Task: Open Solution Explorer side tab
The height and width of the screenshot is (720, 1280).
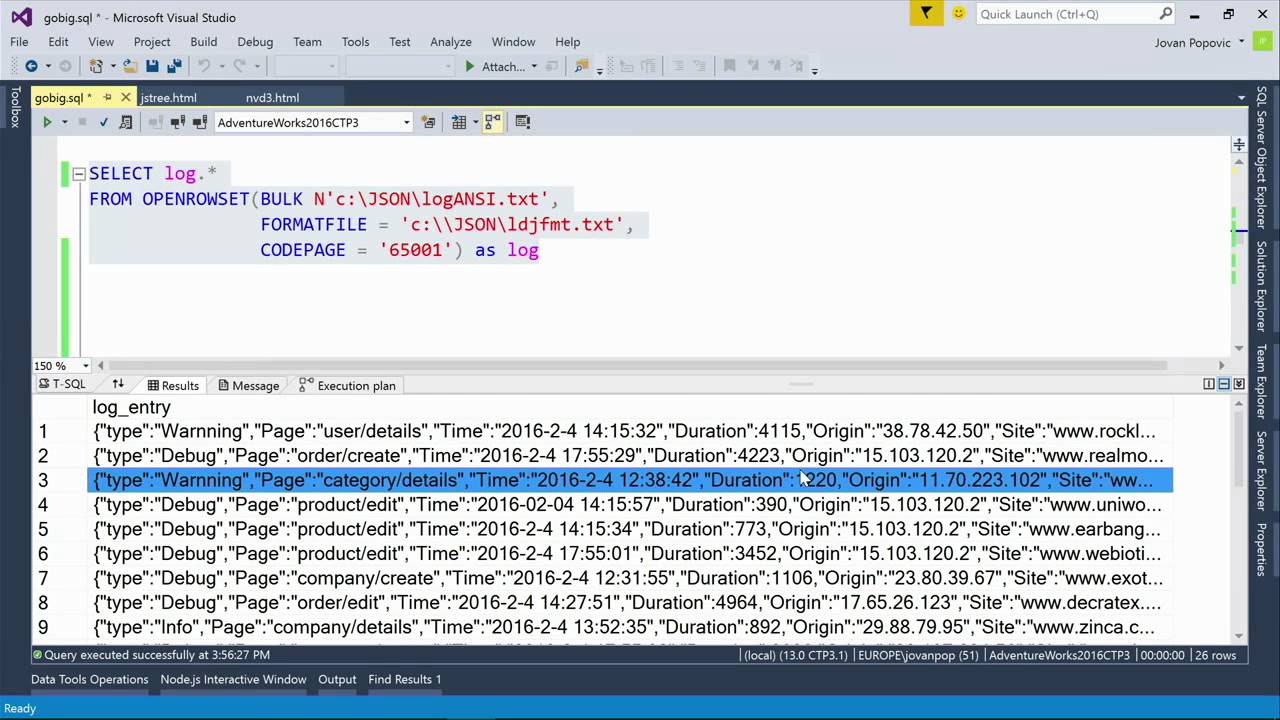Action: tap(1262, 286)
